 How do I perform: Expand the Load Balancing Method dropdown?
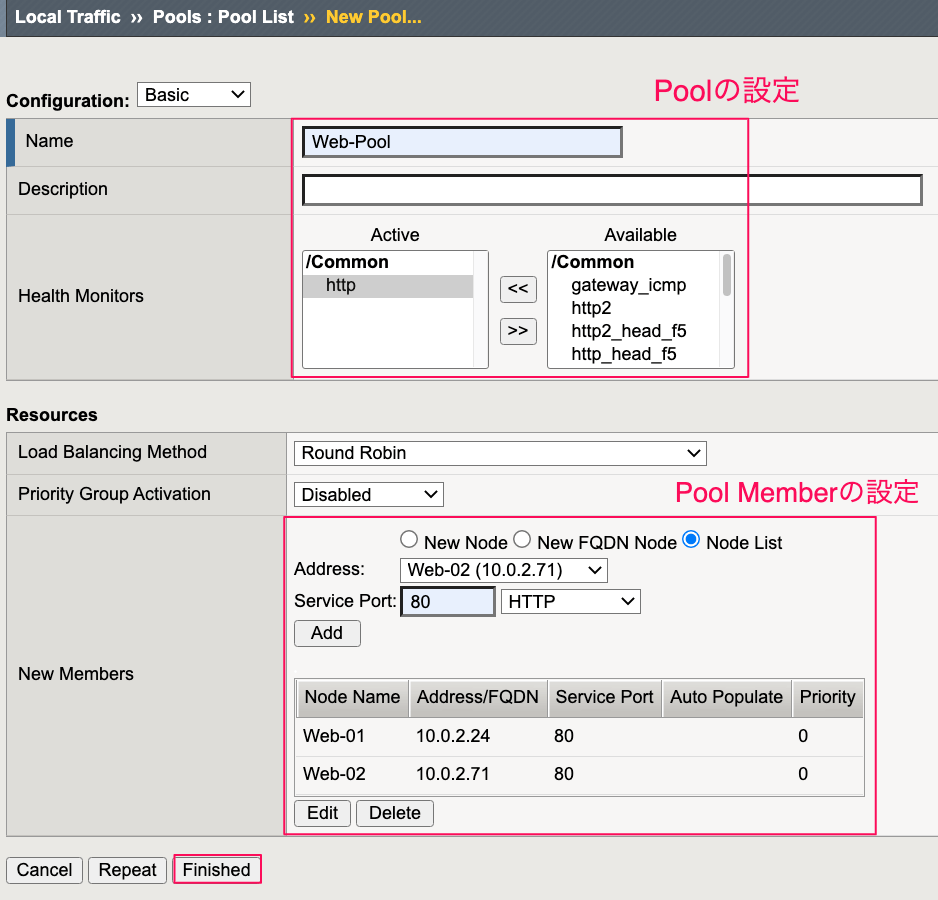pos(500,453)
